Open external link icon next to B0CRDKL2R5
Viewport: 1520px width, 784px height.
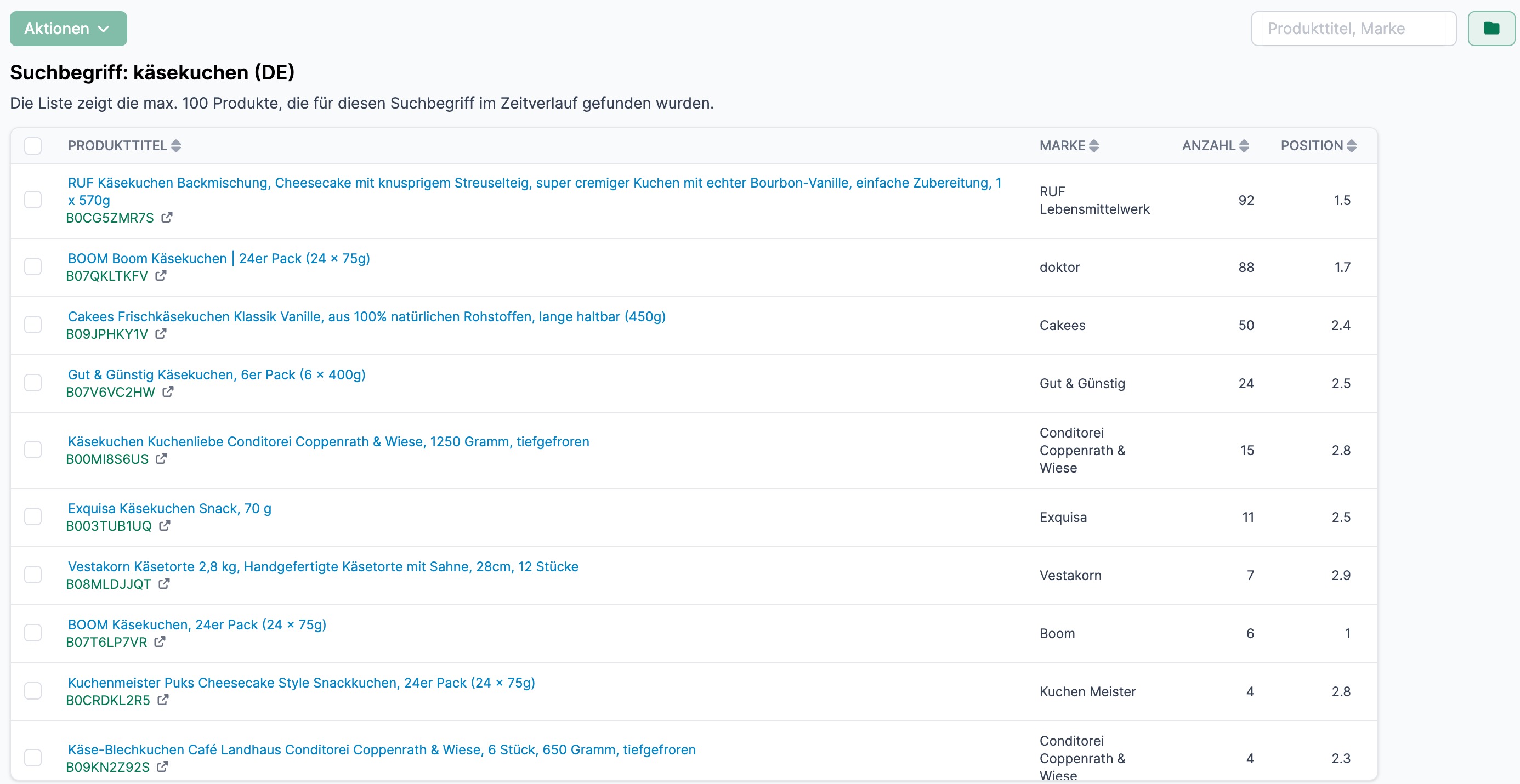point(163,700)
